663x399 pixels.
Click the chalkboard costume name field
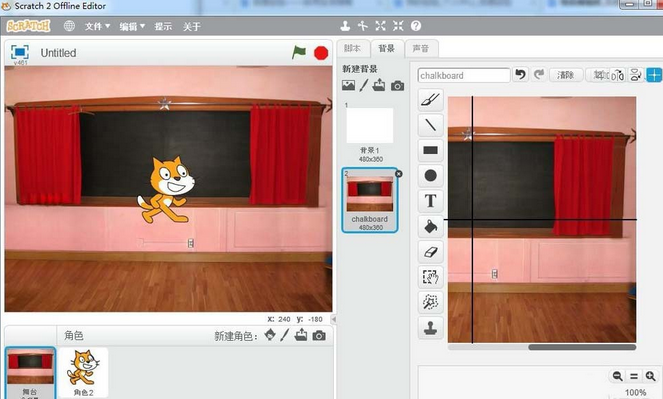(x=464, y=76)
